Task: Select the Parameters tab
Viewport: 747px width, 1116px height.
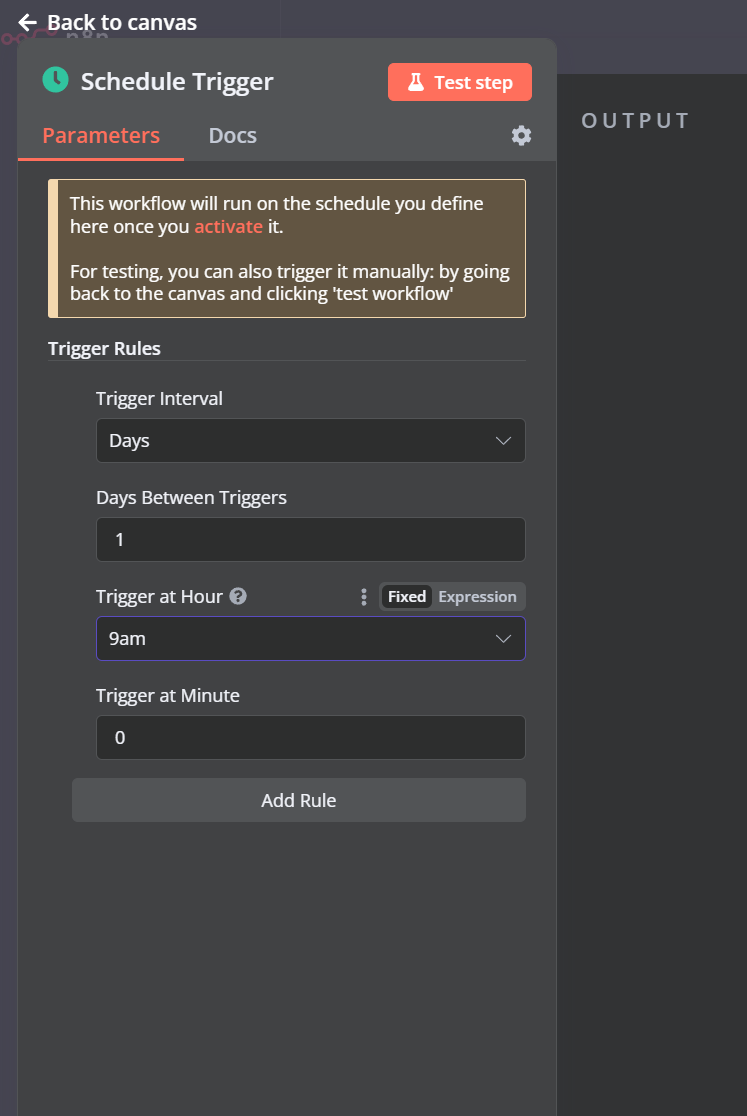Action: (x=101, y=136)
